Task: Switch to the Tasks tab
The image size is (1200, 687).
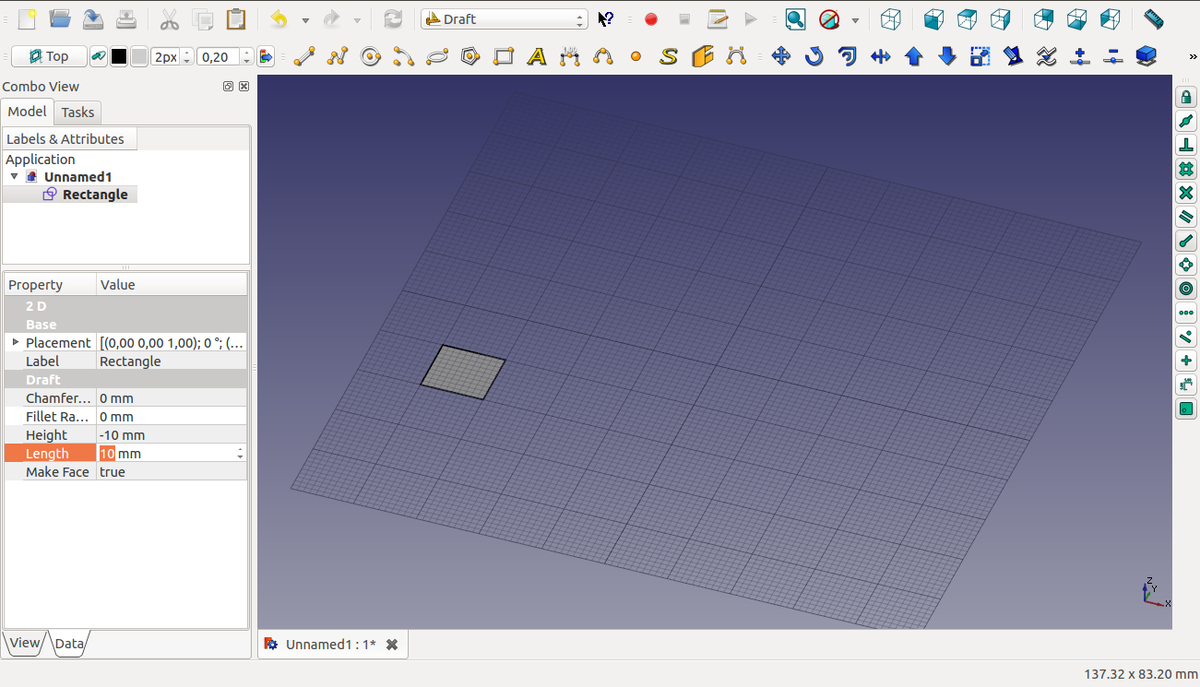Action: click(77, 112)
